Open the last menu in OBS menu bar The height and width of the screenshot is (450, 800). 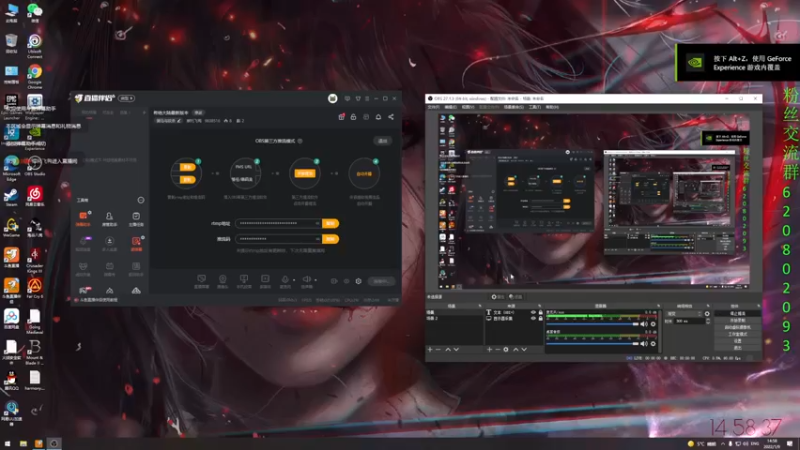click(552, 107)
